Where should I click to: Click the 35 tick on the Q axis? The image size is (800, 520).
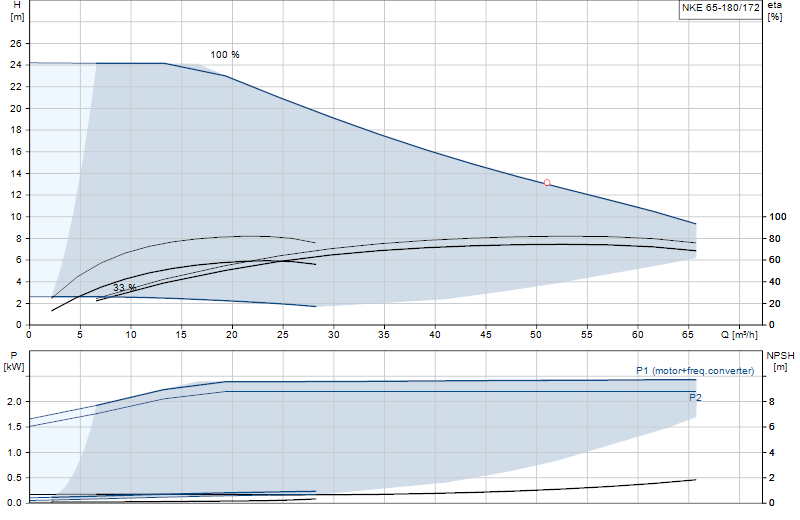(384, 335)
